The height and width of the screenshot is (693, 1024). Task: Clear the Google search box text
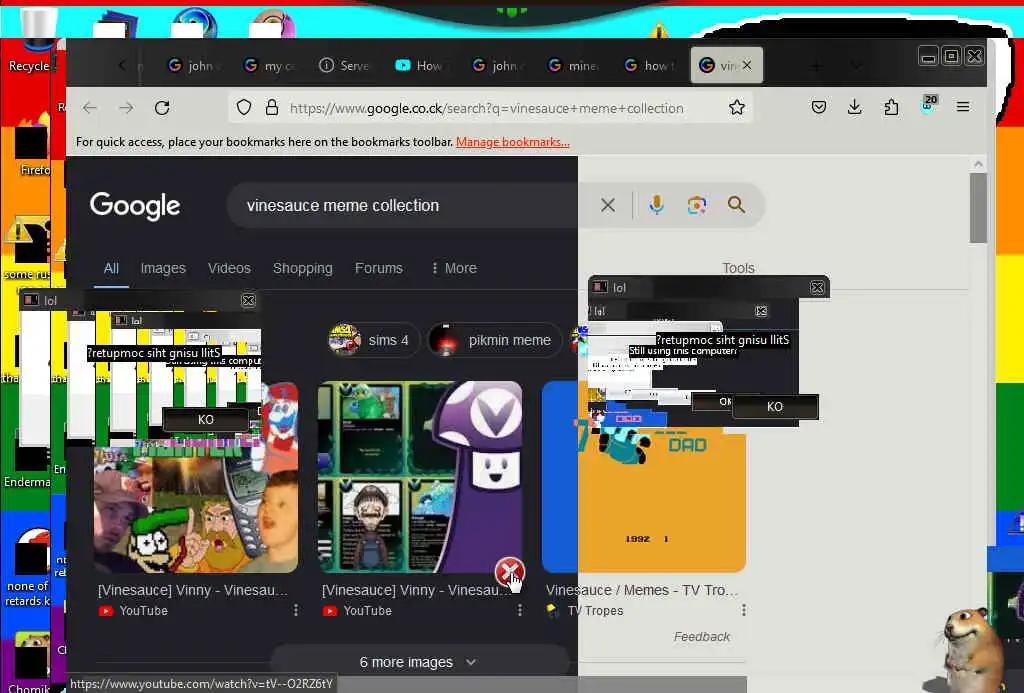608,205
